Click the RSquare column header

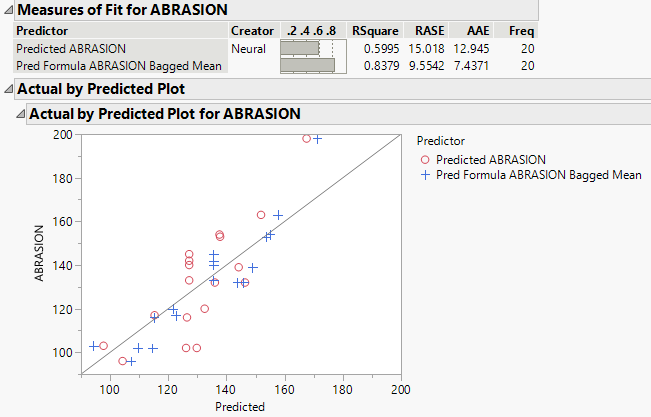374,30
